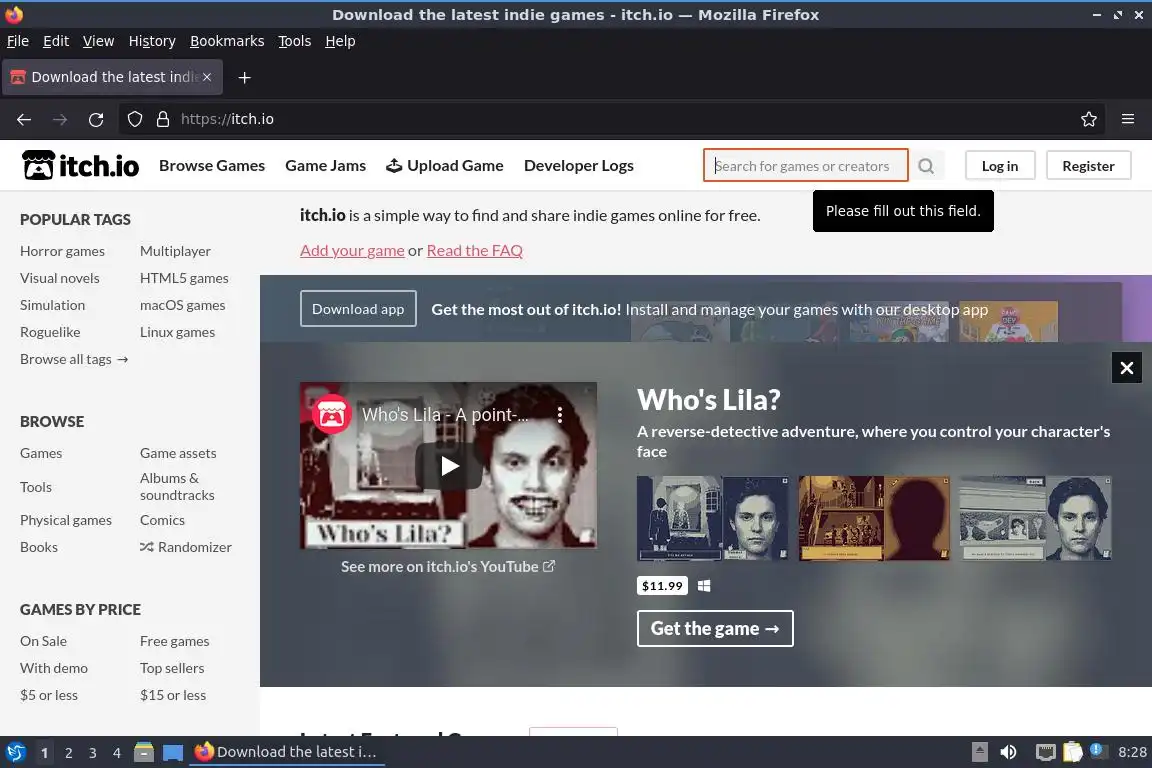Reload the current page

(x=96, y=119)
